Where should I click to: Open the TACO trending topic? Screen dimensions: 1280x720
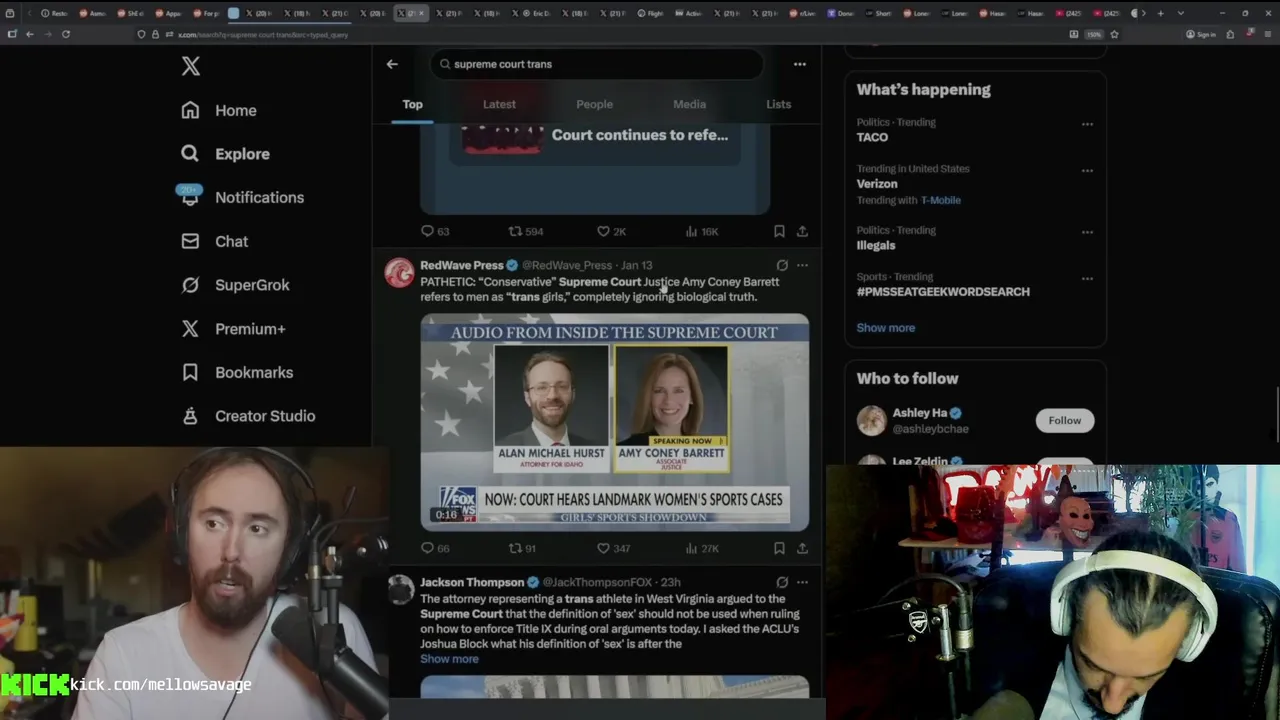point(872,137)
